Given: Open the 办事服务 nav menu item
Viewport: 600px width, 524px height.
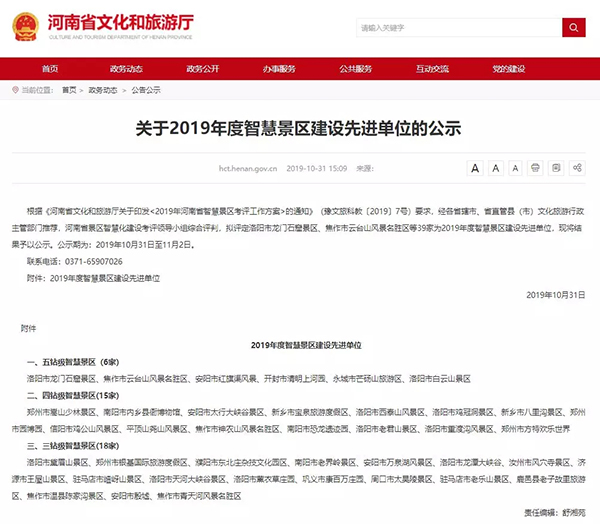Looking at the screenshot, I should (x=279, y=69).
